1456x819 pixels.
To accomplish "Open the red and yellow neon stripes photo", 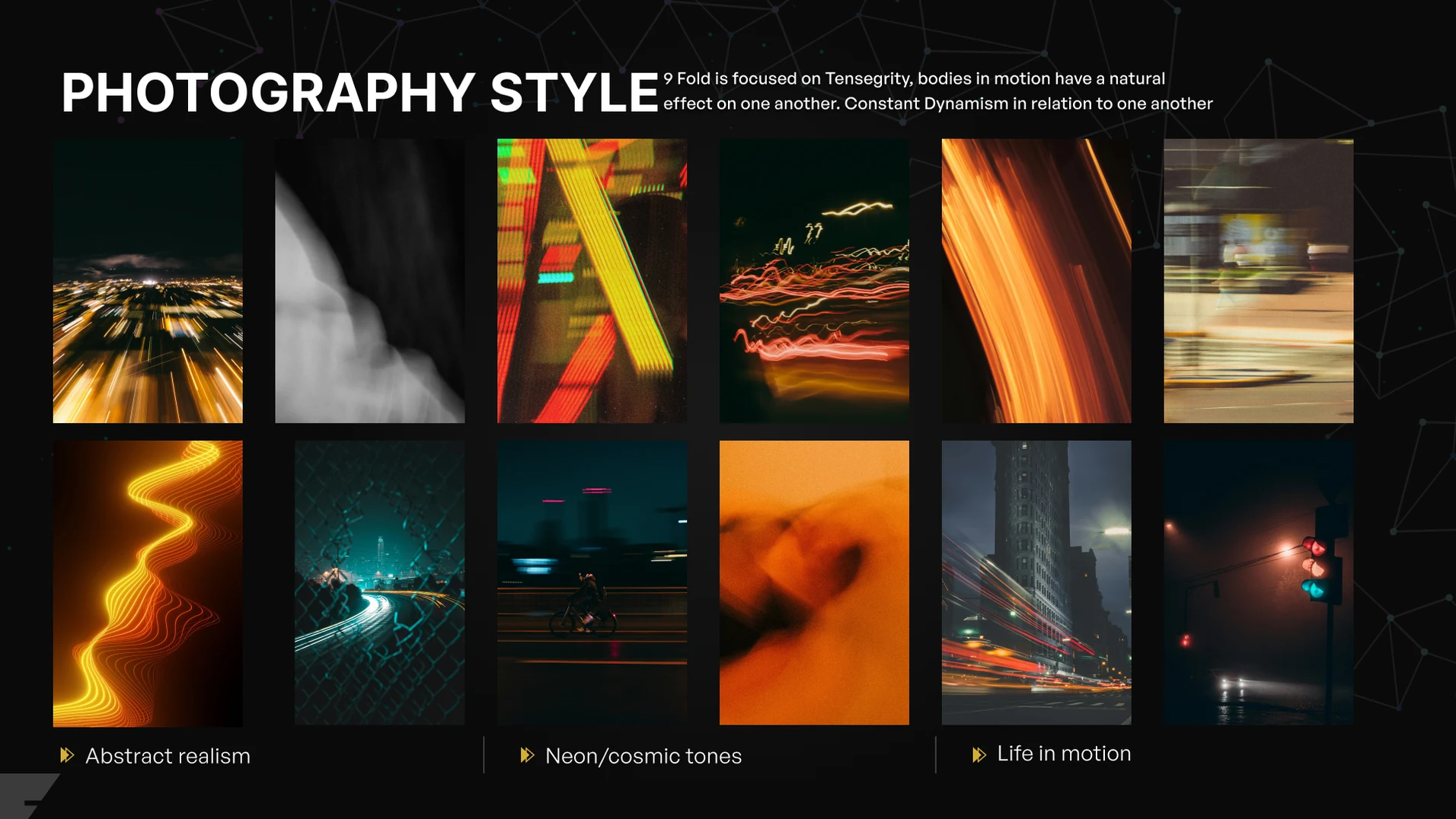I will (592, 281).
